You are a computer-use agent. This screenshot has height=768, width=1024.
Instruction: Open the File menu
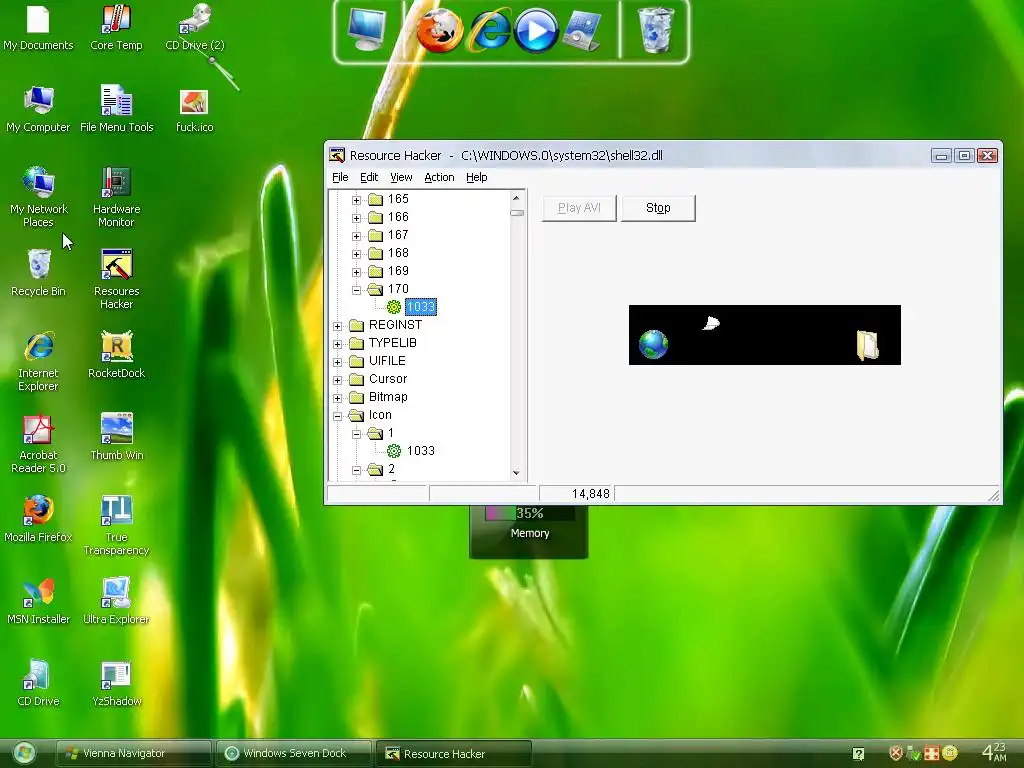click(340, 177)
